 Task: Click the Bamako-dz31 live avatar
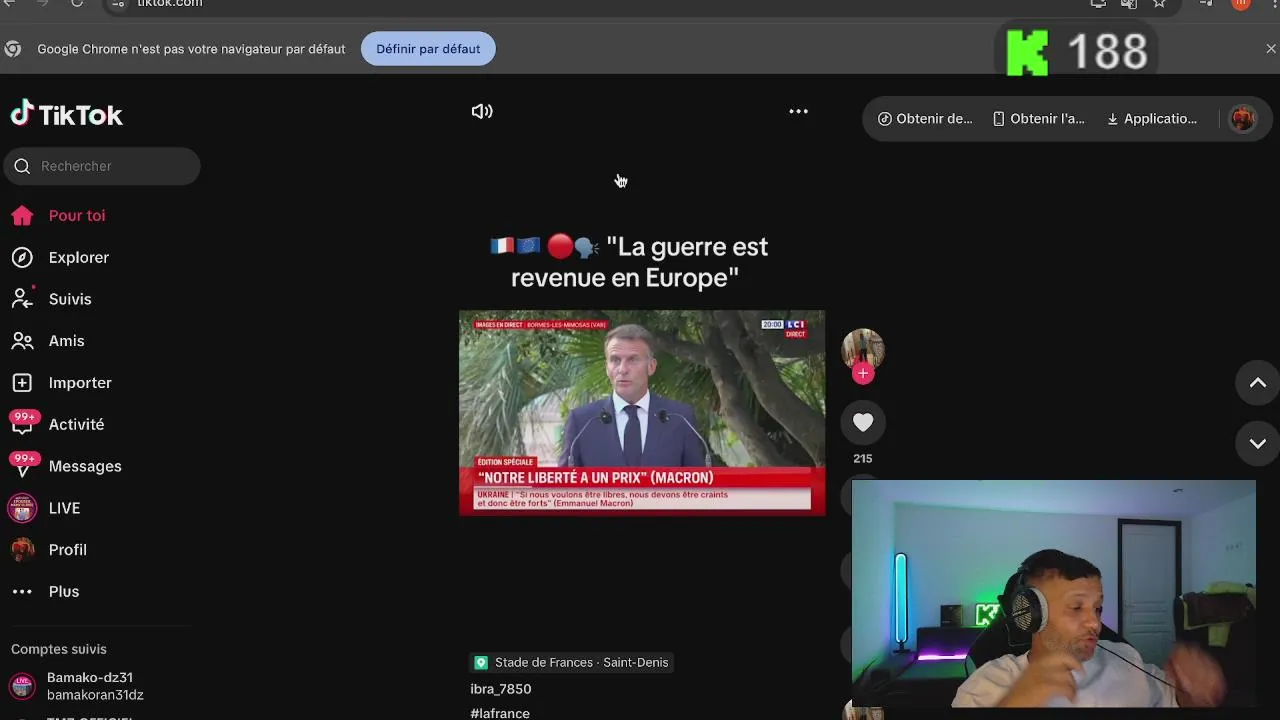[x=22, y=686]
